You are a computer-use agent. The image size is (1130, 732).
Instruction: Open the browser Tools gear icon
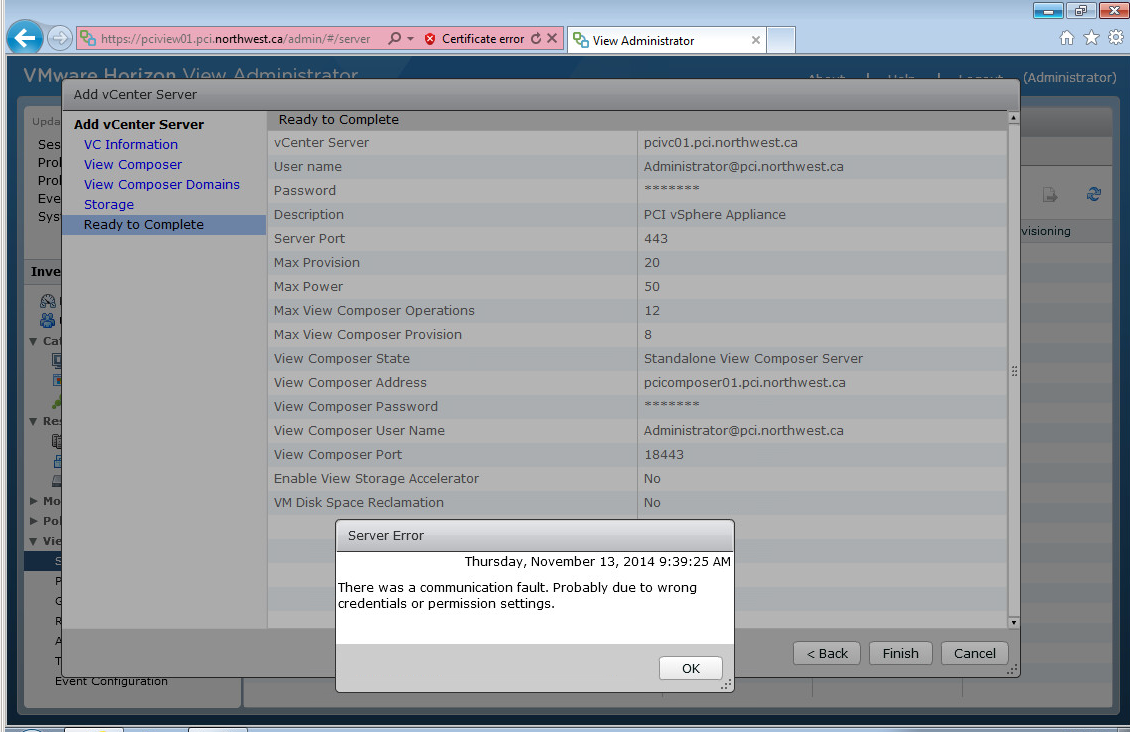[x=1116, y=37]
